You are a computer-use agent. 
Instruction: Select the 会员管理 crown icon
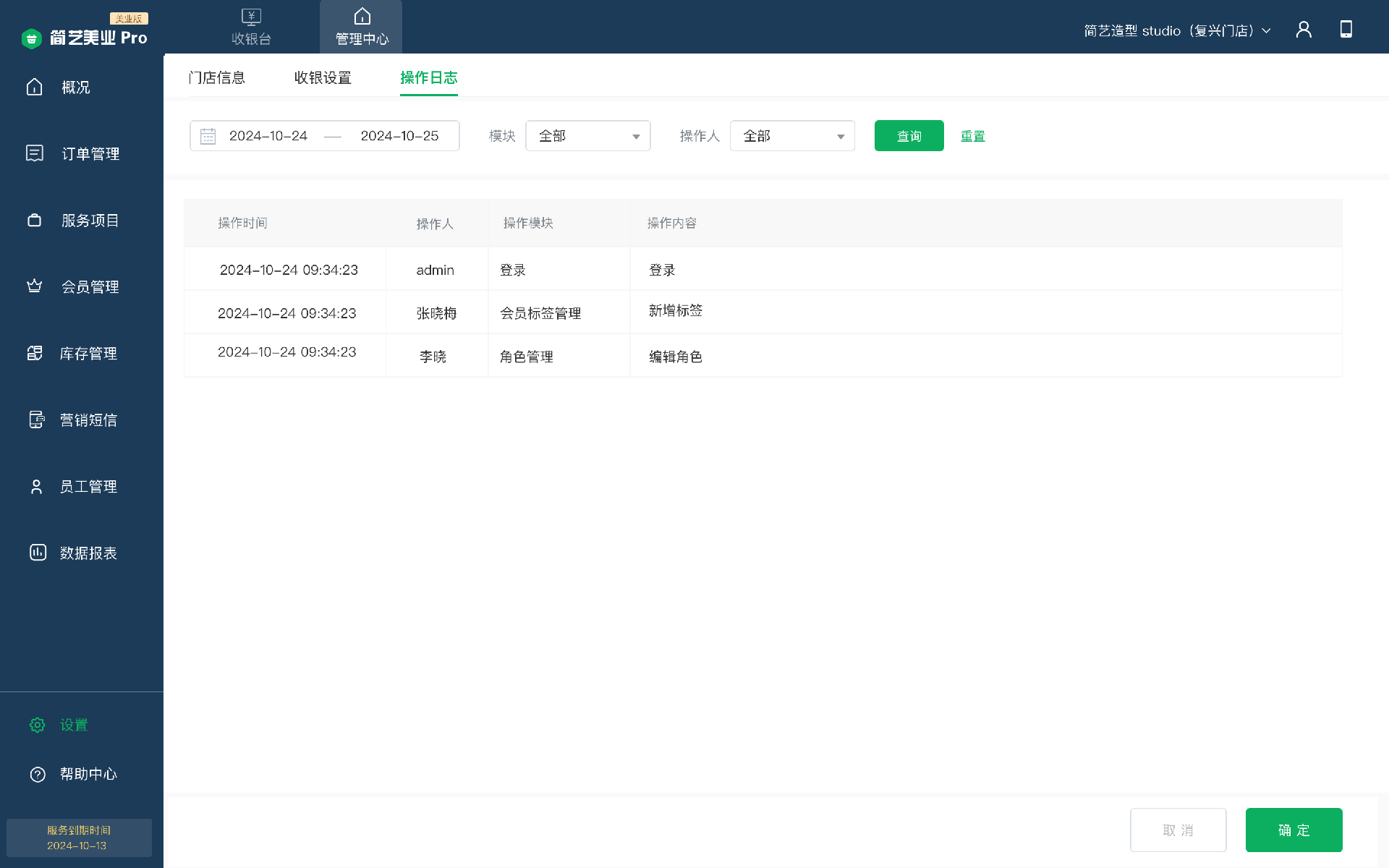pos(35,286)
